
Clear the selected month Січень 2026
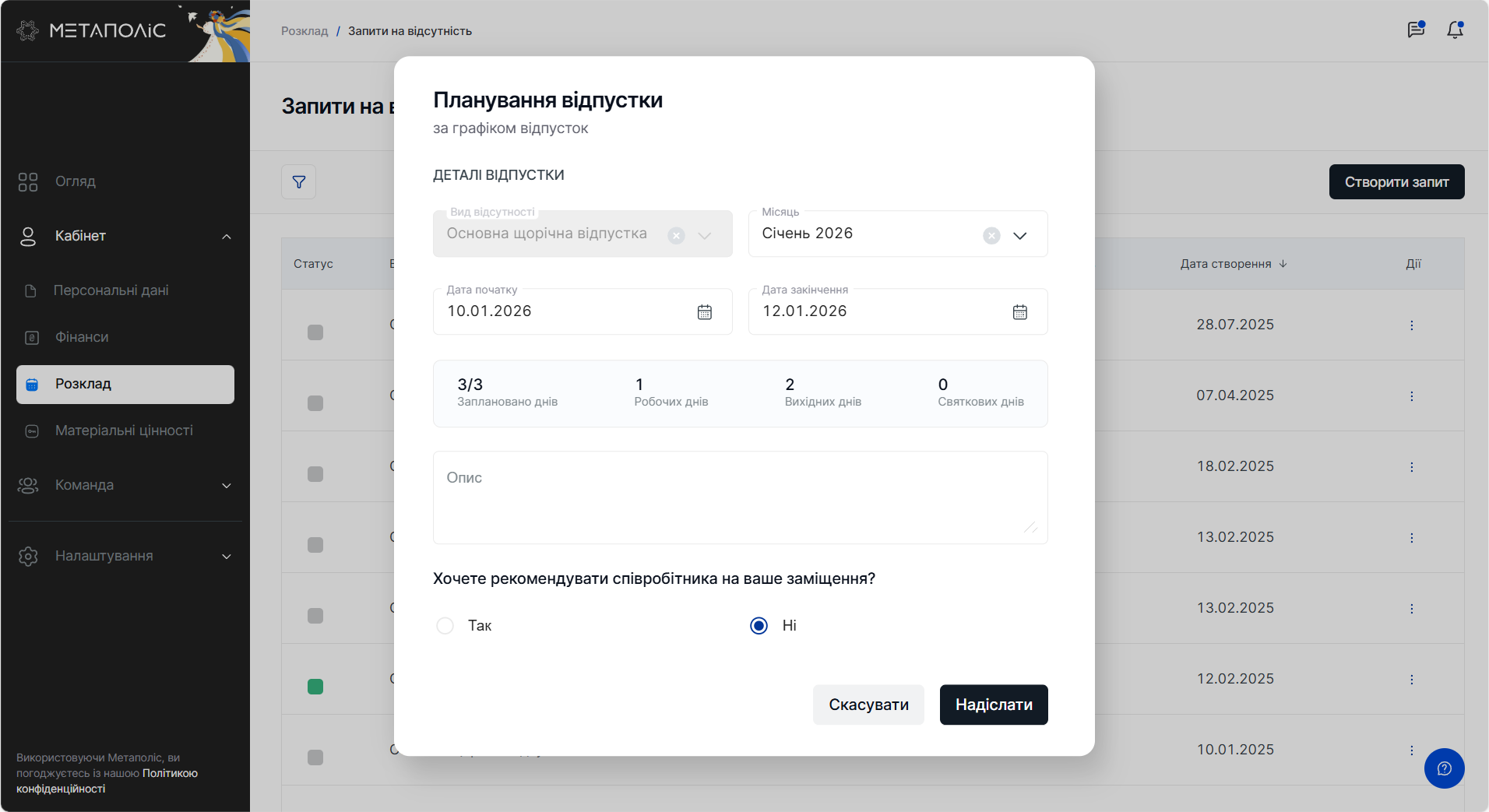991,235
